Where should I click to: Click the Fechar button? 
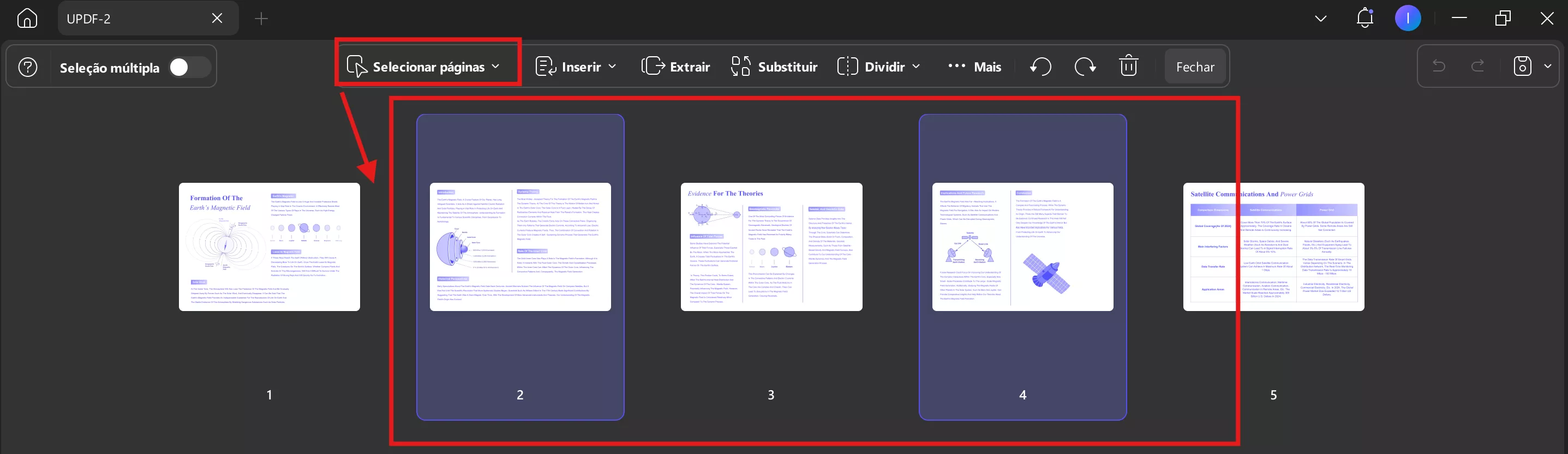(1195, 67)
